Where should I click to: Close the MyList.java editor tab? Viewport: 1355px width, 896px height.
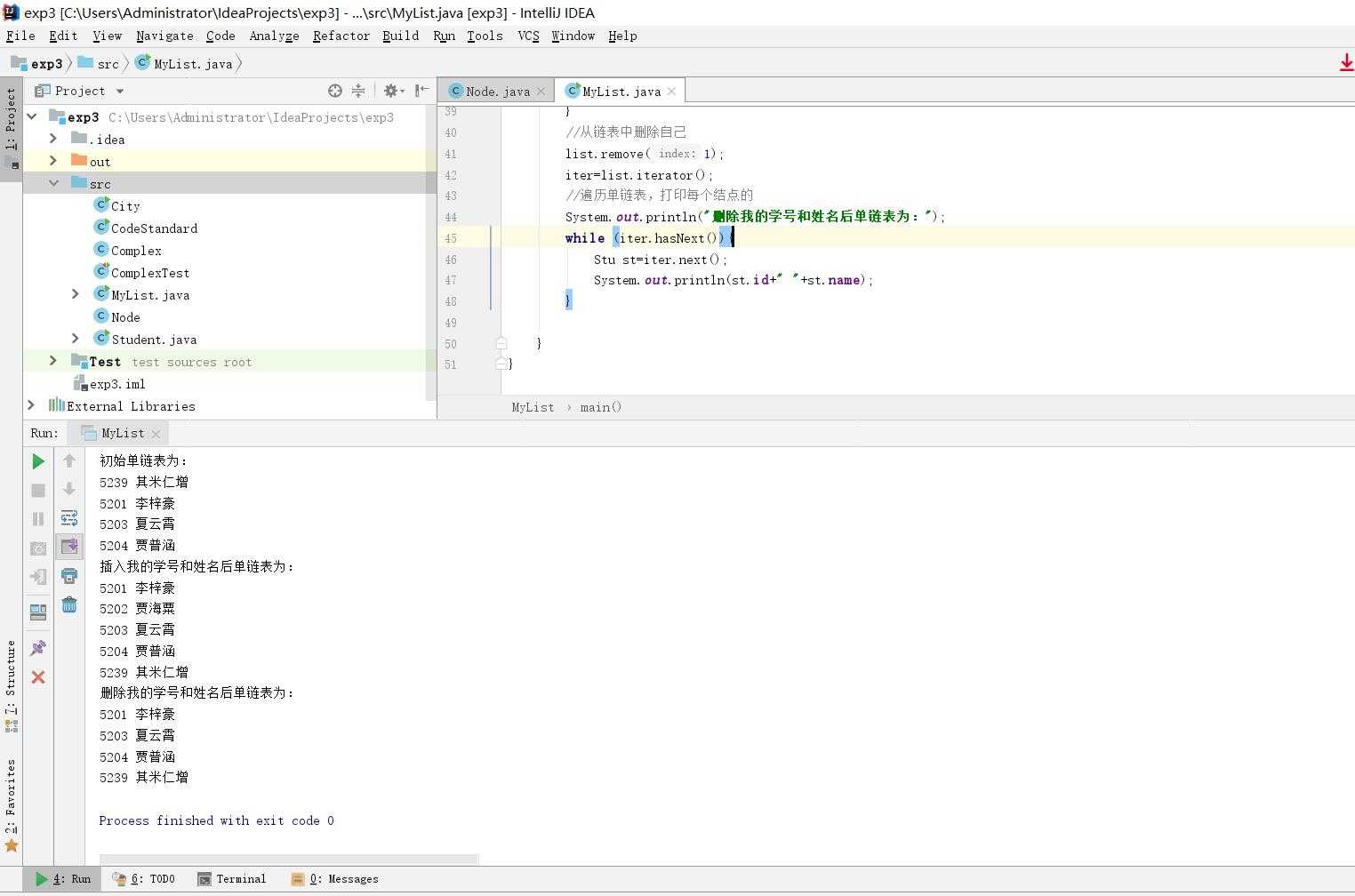coord(671,92)
